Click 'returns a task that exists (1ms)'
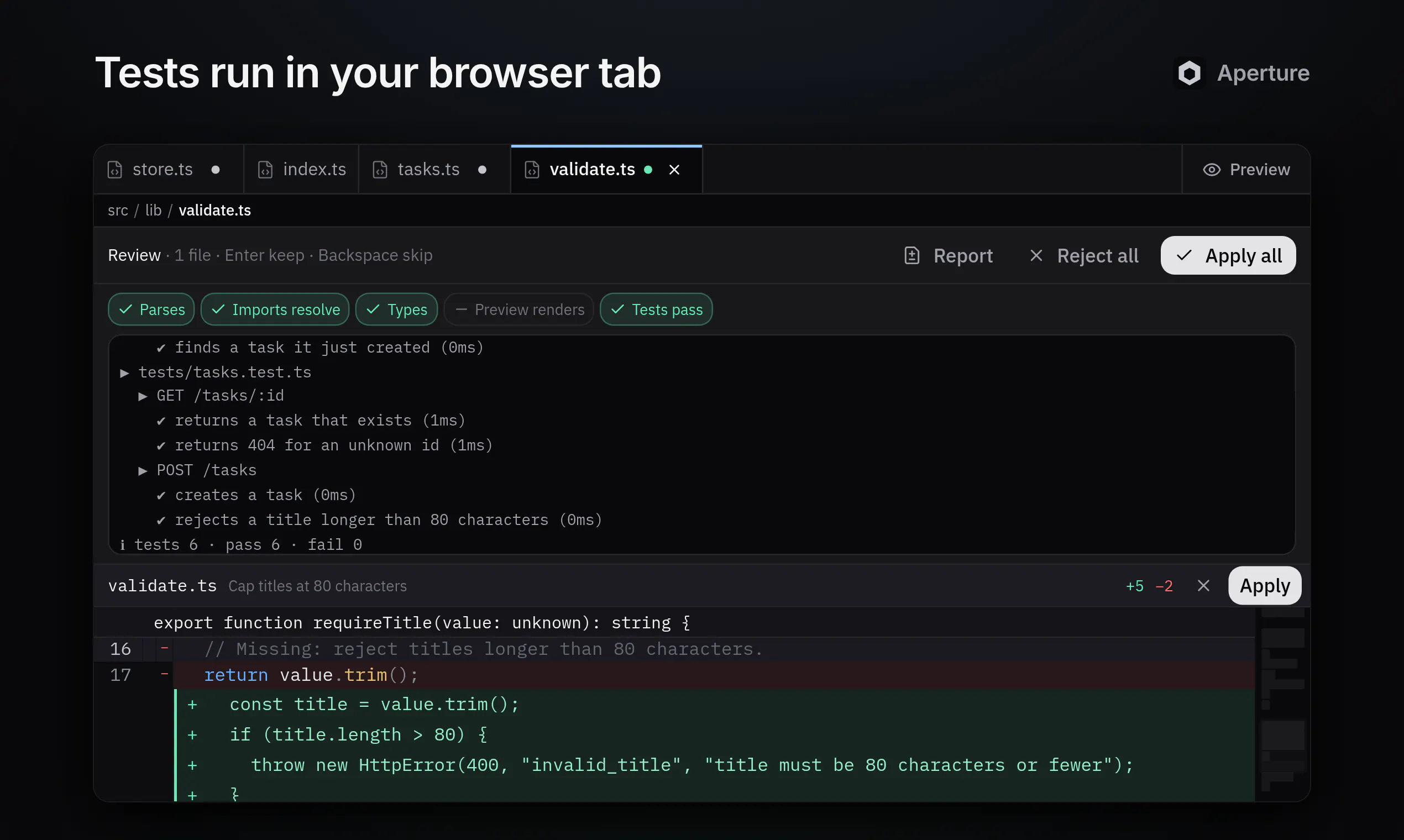1404x840 pixels. pos(320,421)
